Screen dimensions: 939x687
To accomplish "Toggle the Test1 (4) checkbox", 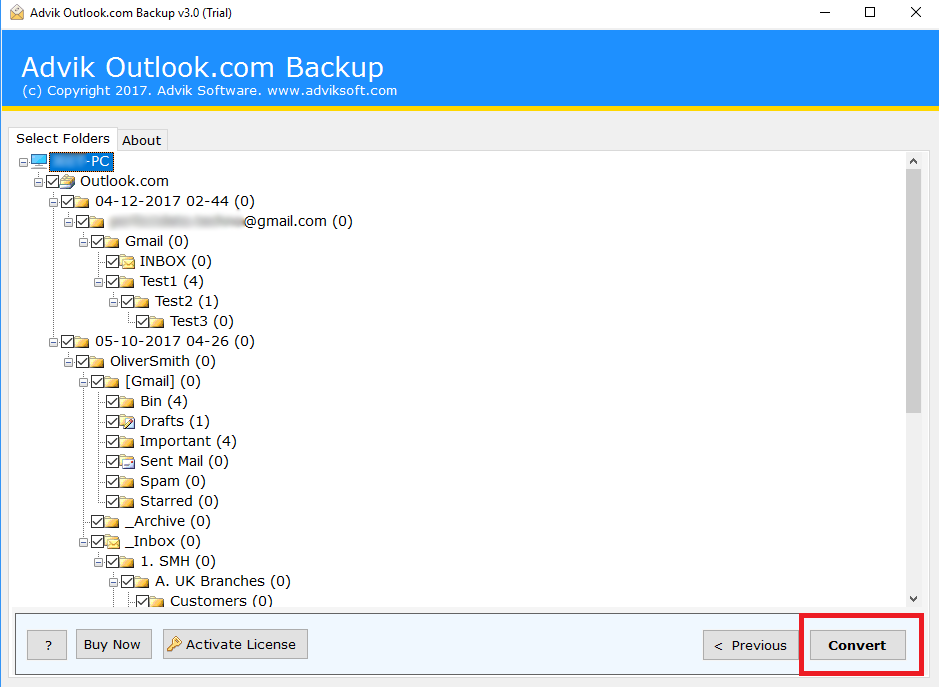I will (113, 281).
